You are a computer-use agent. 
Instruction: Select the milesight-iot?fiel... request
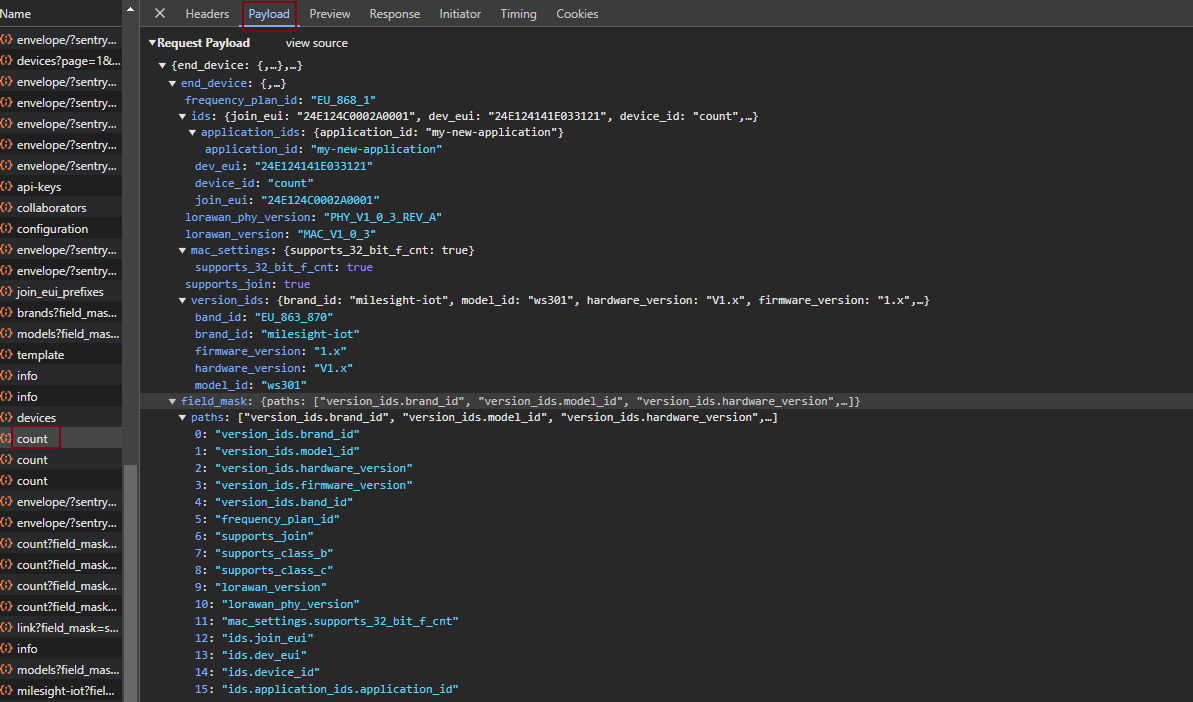coord(61,691)
